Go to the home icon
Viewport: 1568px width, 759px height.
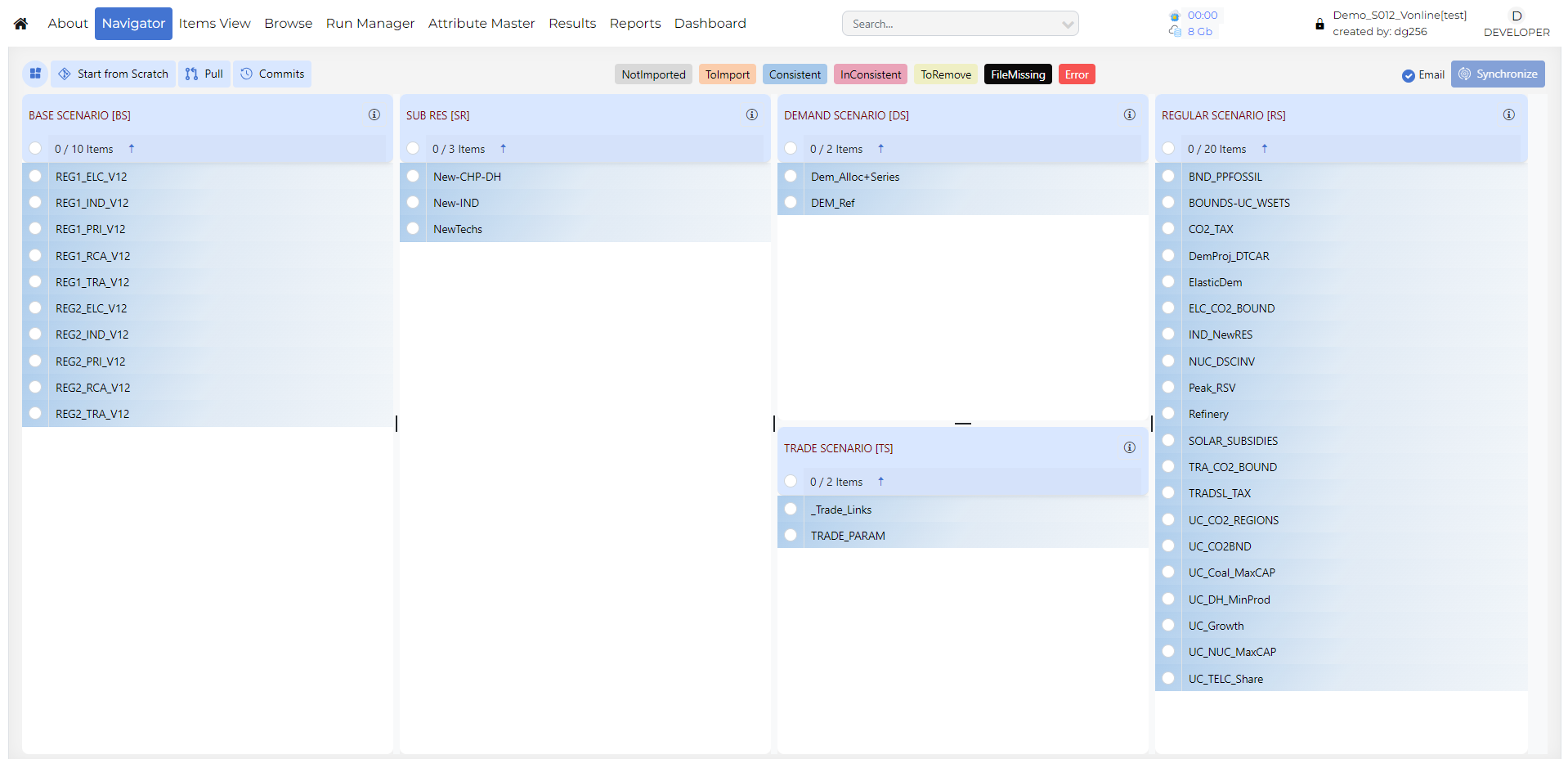coord(21,24)
